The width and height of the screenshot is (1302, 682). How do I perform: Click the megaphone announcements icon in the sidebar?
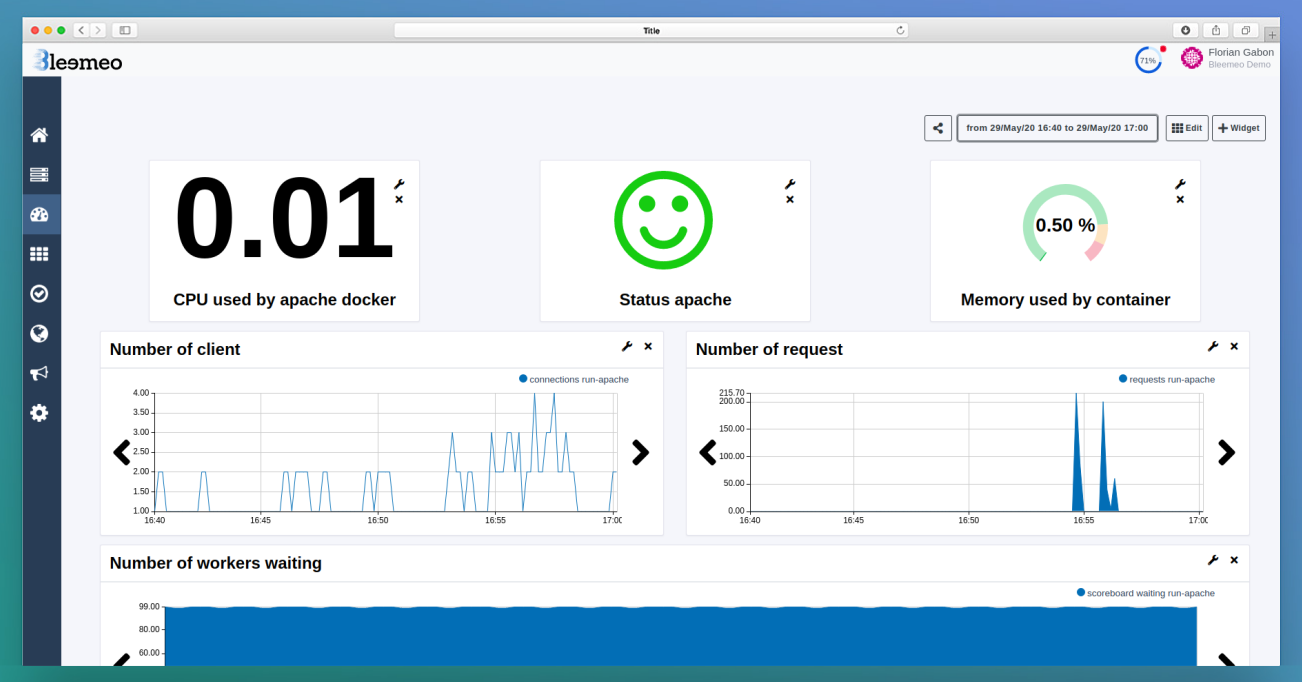(x=39, y=373)
